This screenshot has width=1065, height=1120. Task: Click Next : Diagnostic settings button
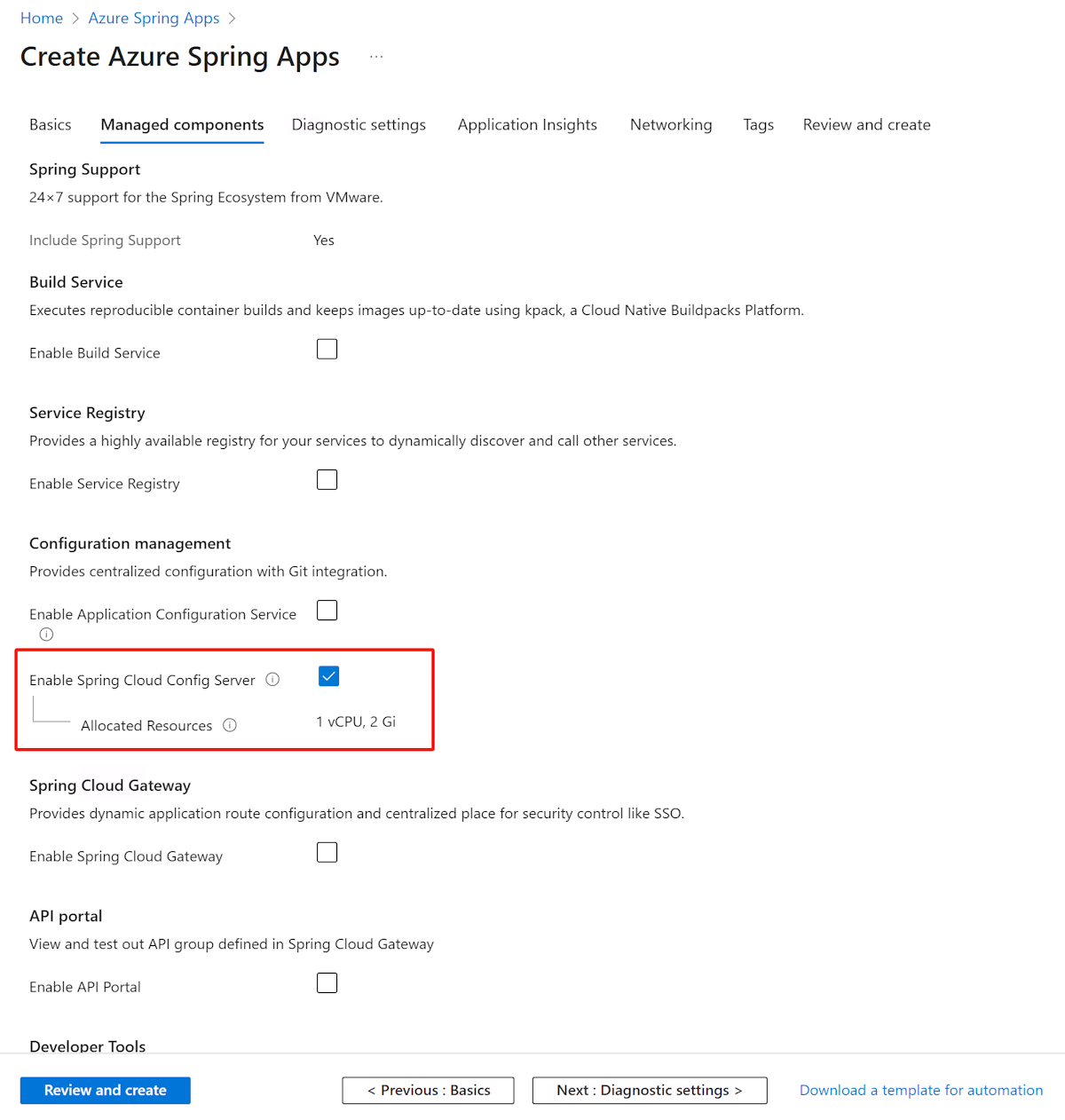[x=650, y=1091]
